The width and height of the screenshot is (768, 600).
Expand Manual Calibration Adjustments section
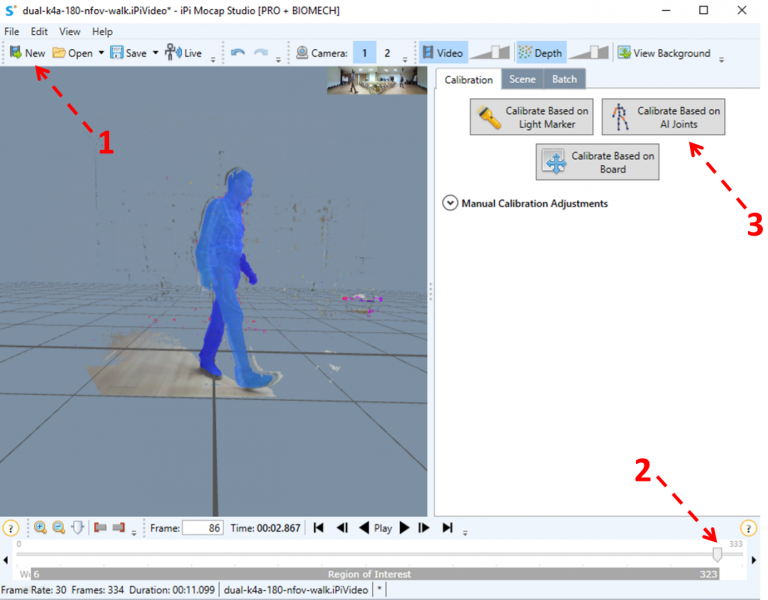tap(450, 203)
